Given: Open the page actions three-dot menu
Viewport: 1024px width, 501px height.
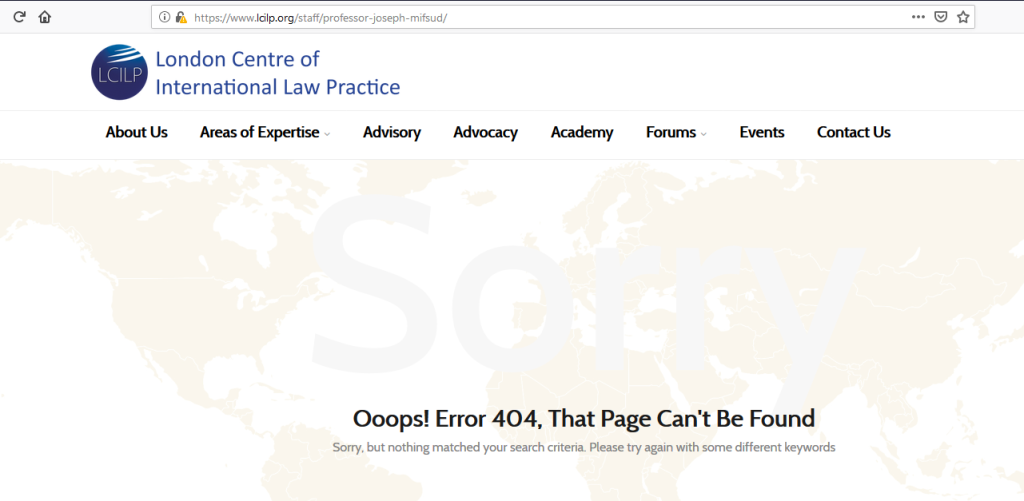Looking at the screenshot, I should point(918,17).
